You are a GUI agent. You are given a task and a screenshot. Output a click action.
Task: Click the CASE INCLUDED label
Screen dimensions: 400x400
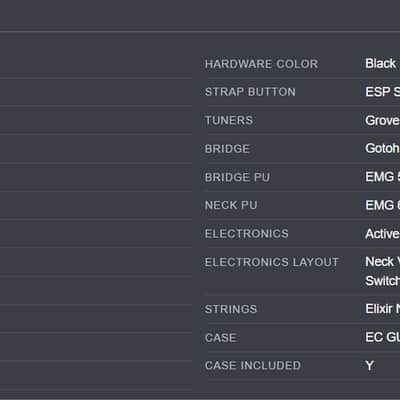click(x=253, y=366)
